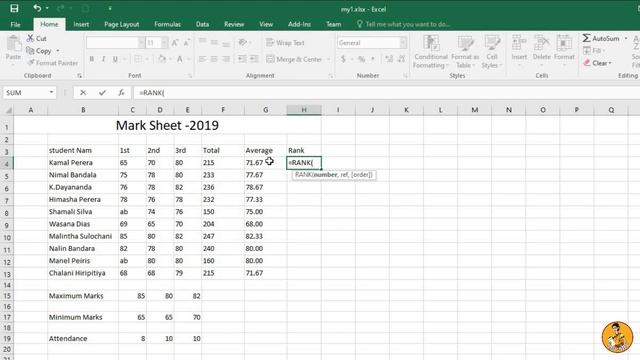Click the Orientation icon
This screenshot has height=360, width=640.
click(242, 42)
